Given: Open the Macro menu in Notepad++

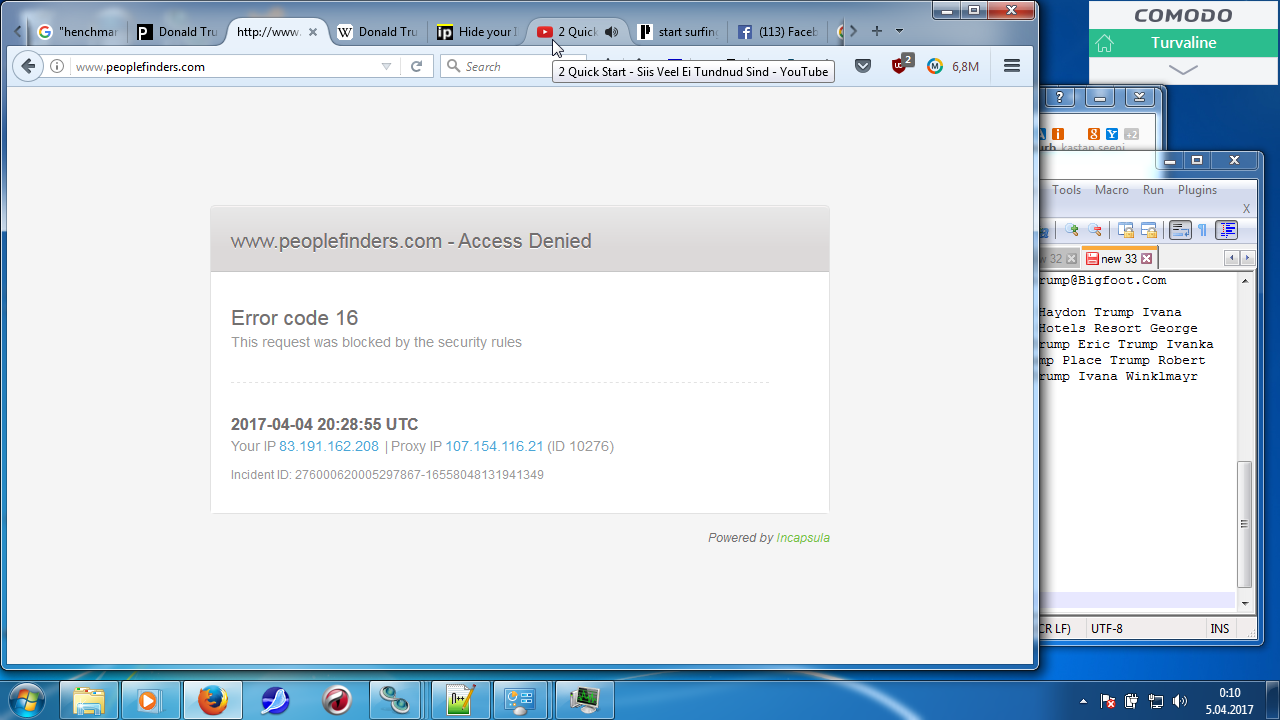Looking at the screenshot, I should (1112, 190).
